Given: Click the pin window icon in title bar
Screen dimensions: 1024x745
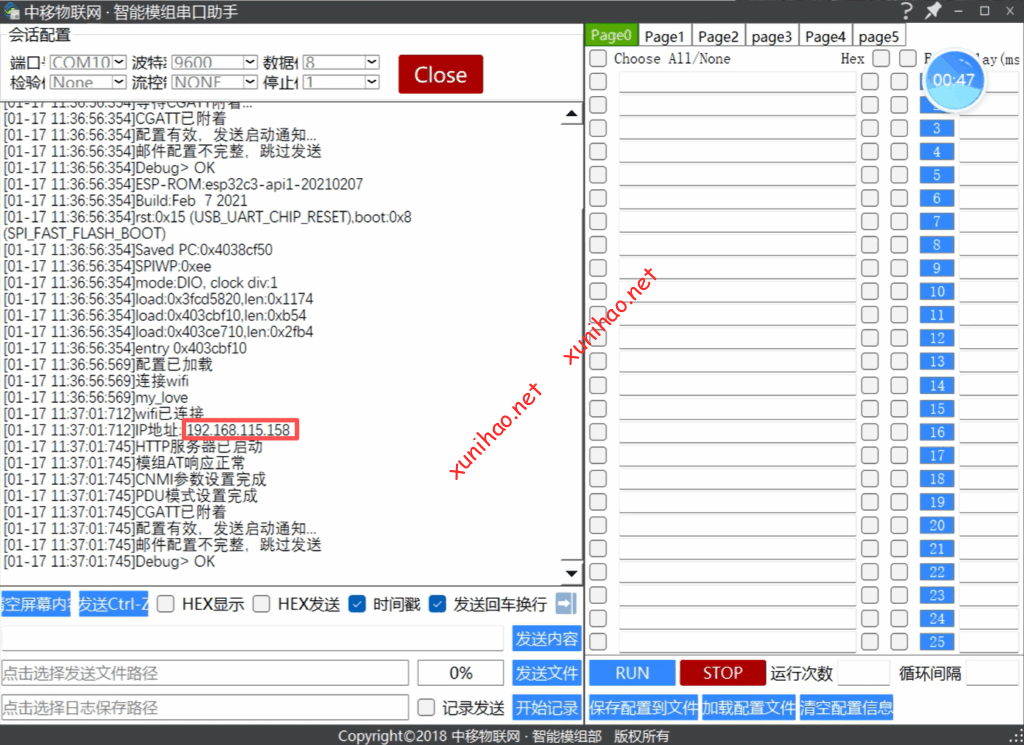Looking at the screenshot, I should 933,11.
